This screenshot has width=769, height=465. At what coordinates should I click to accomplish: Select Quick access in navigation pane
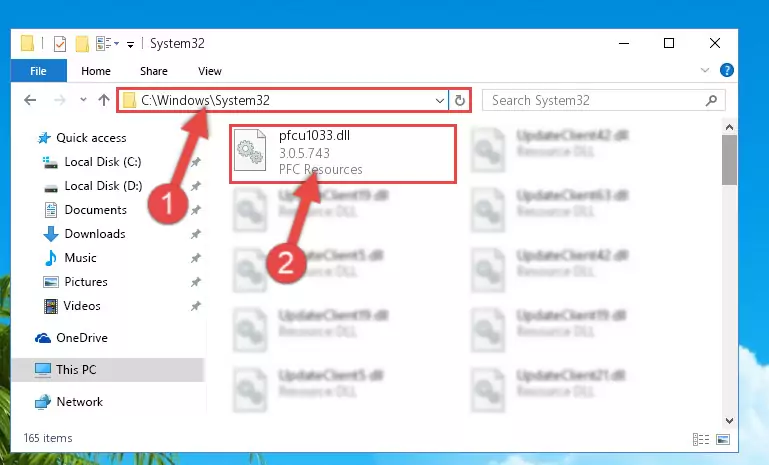91,138
